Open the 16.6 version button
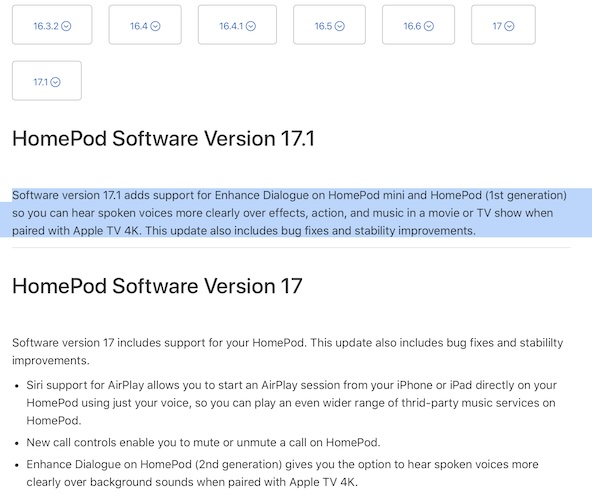This screenshot has height=500, width=592. pos(418,25)
